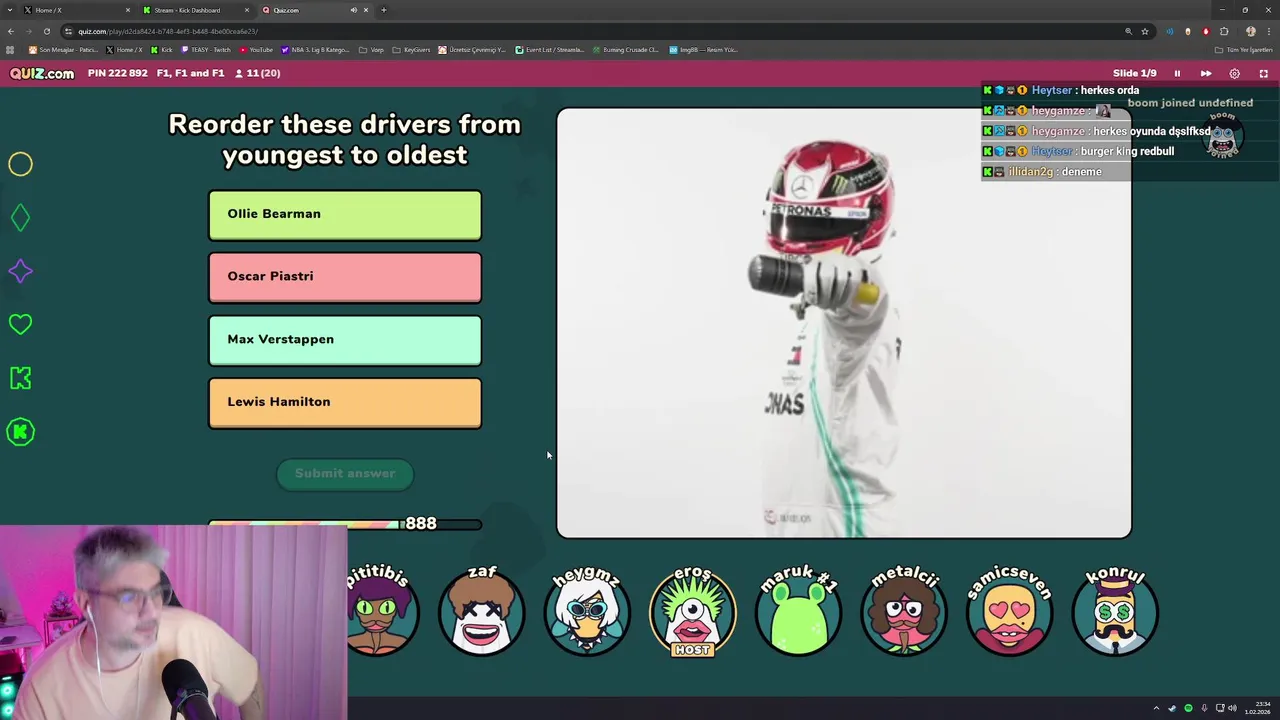1280x720 pixels.
Task: Open the tab search dropdown
Action: click(9, 10)
